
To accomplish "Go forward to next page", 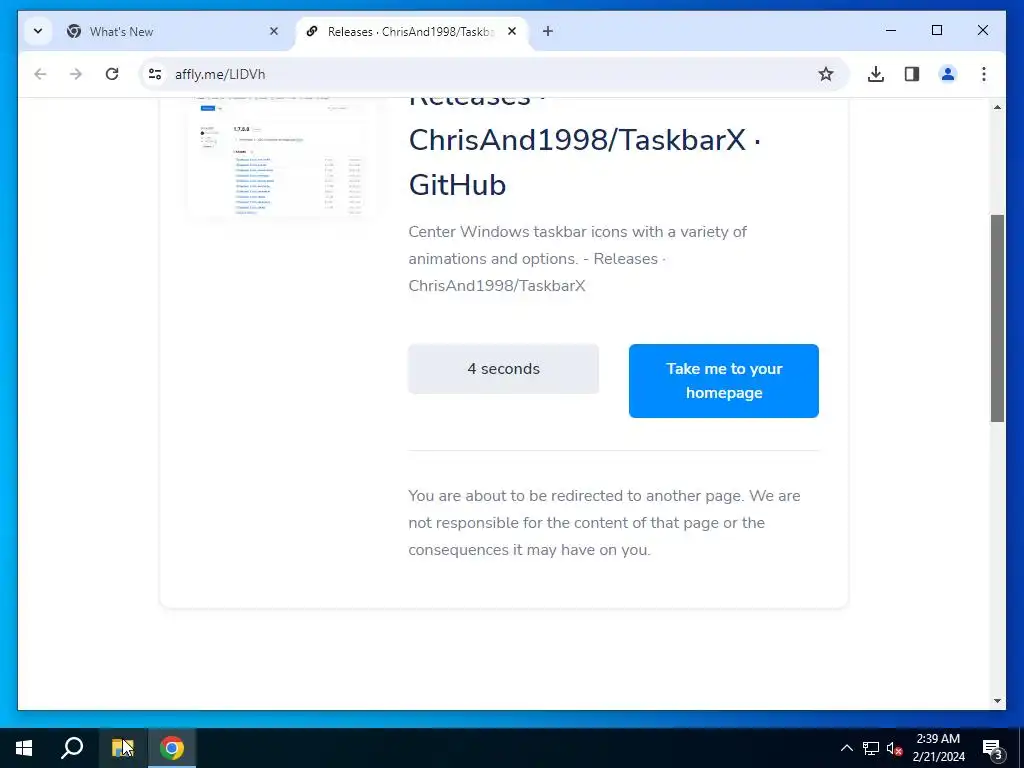I will 76,74.
